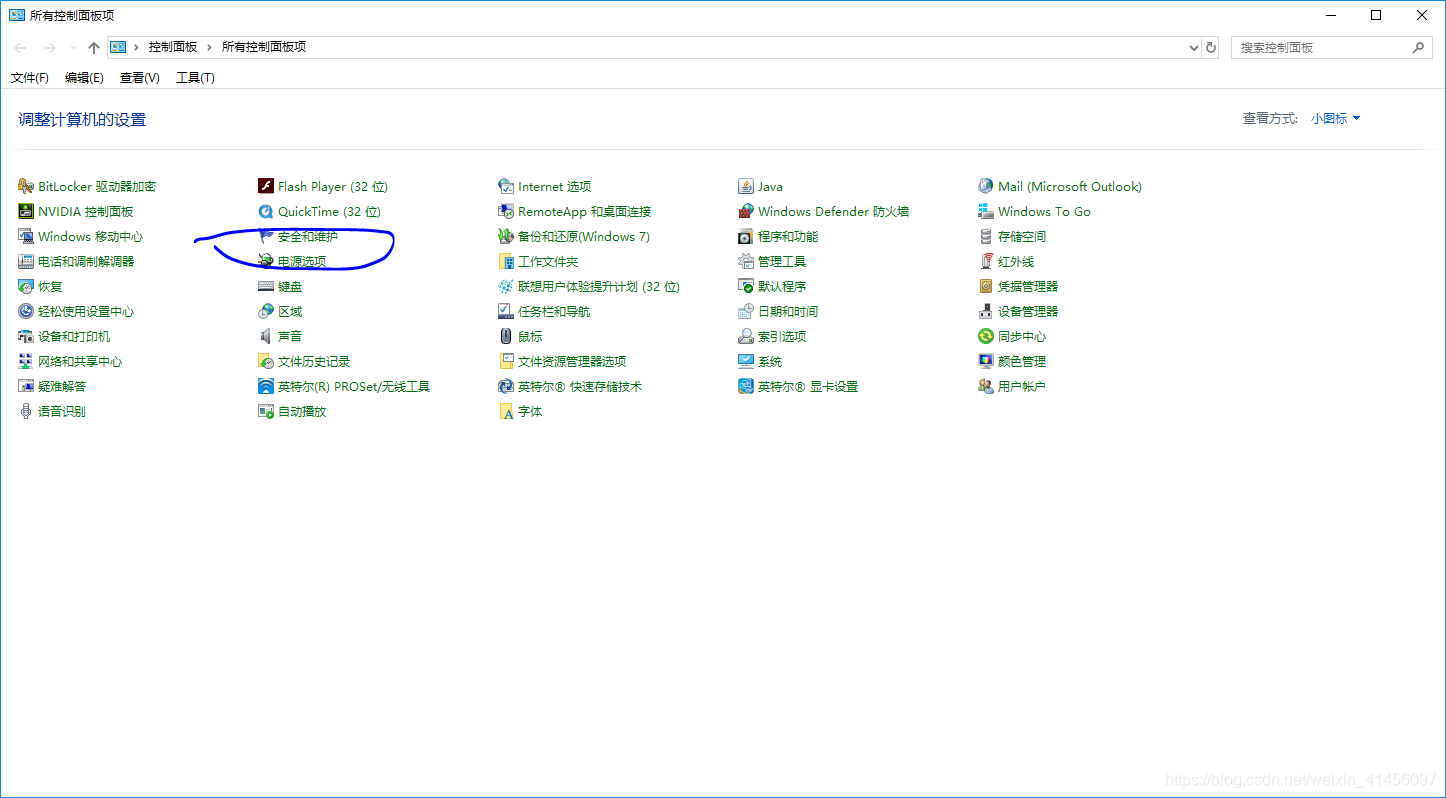Image resolution: width=1446 pixels, height=798 pixels.
Task: Open 索引选项 link
Action: 782,336
